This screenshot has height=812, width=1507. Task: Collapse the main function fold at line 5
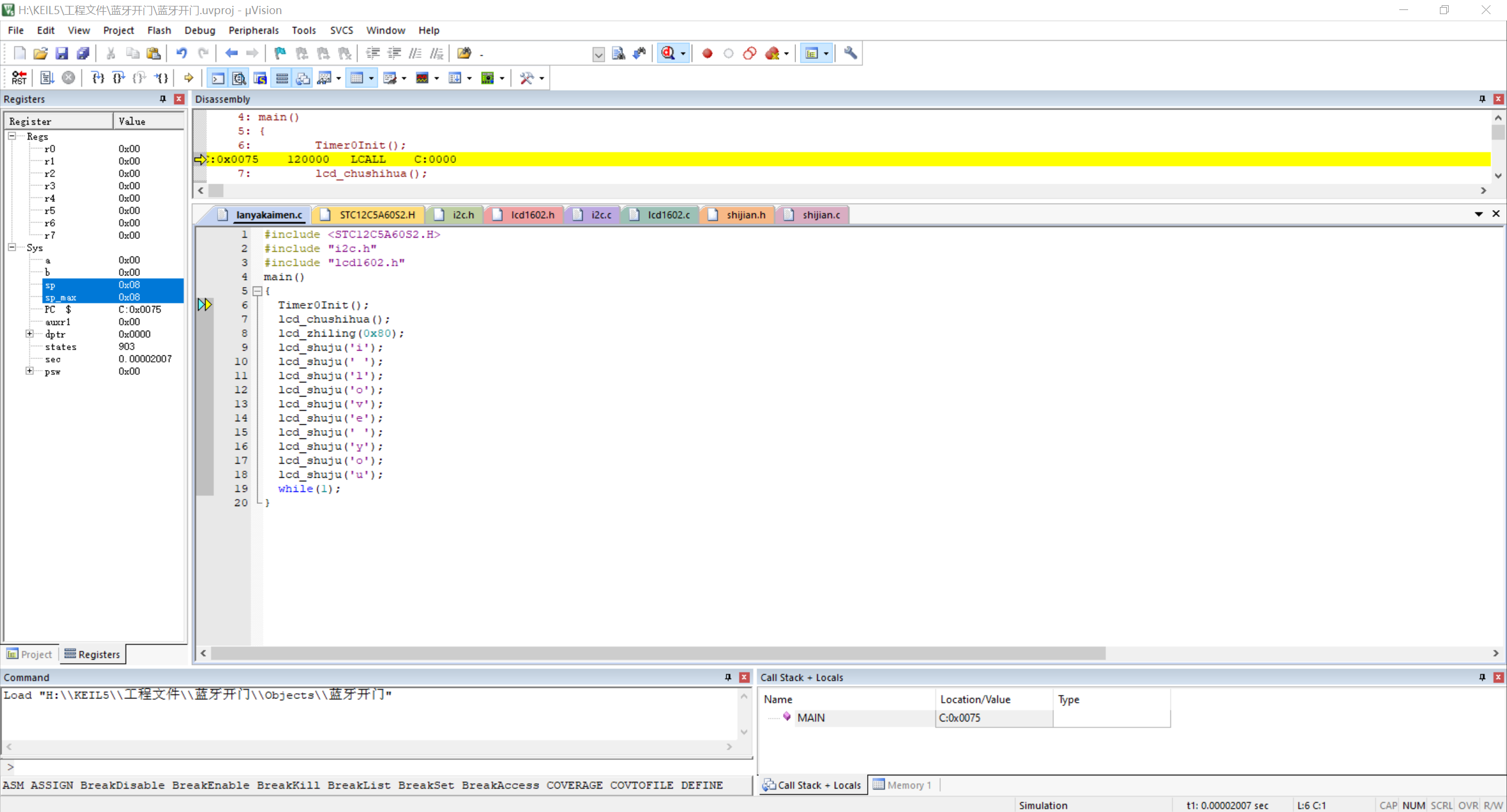257,291
